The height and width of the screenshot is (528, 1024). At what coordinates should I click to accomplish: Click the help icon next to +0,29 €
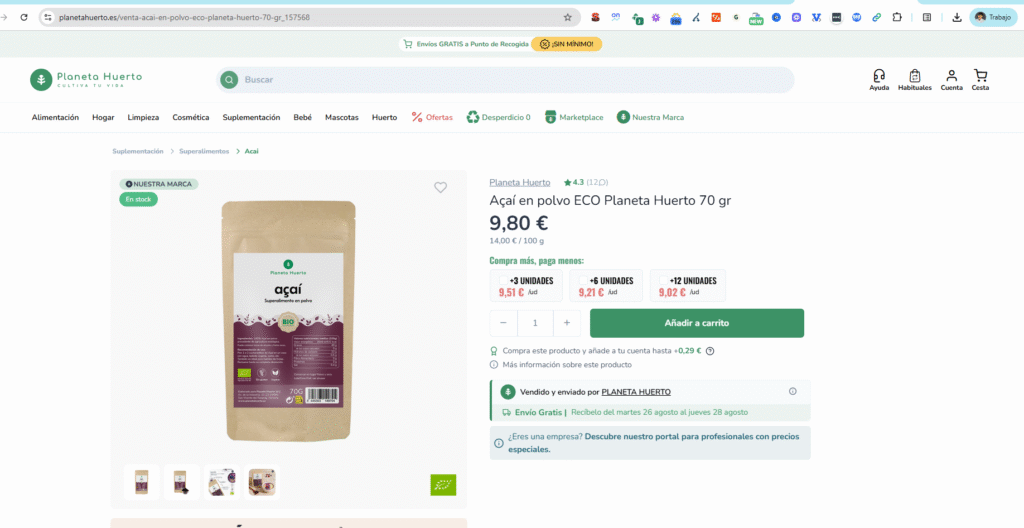pos(710,351)
